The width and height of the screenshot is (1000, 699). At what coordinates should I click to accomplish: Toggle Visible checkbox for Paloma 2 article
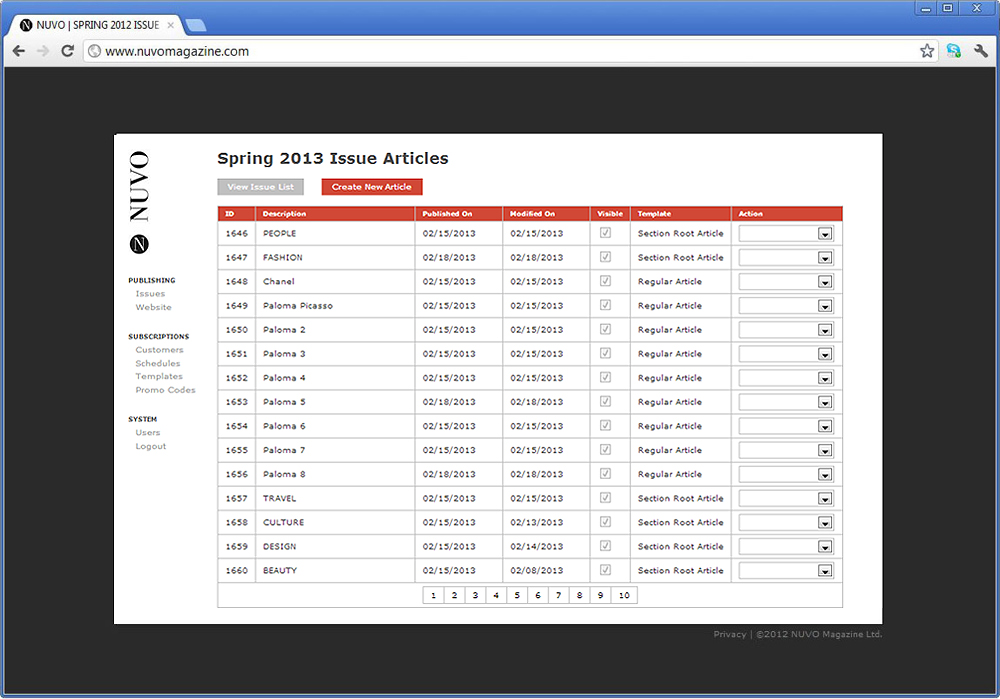(605, 329)
